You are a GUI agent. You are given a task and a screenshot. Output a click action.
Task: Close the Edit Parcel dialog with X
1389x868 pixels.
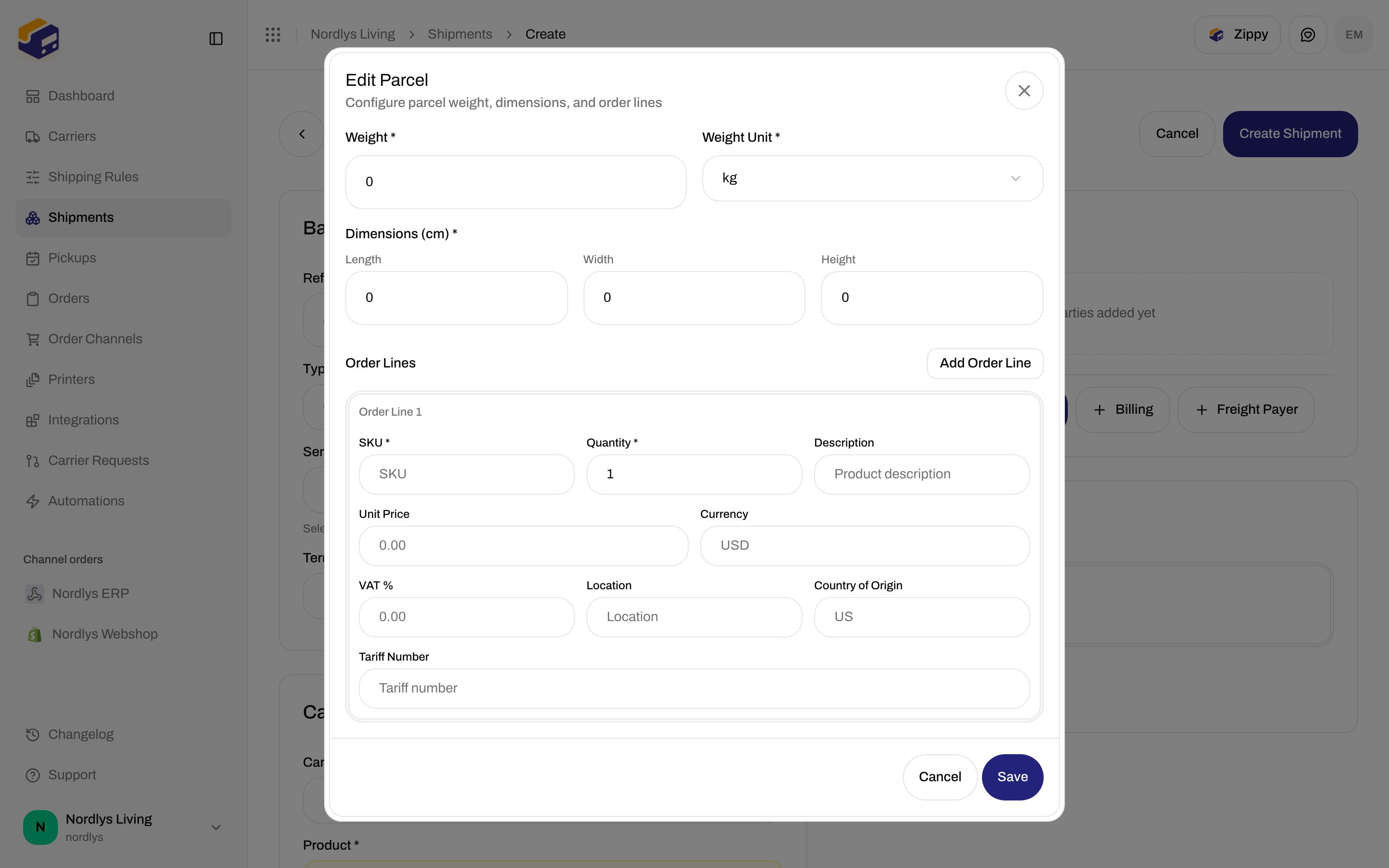coord(1024,91)
